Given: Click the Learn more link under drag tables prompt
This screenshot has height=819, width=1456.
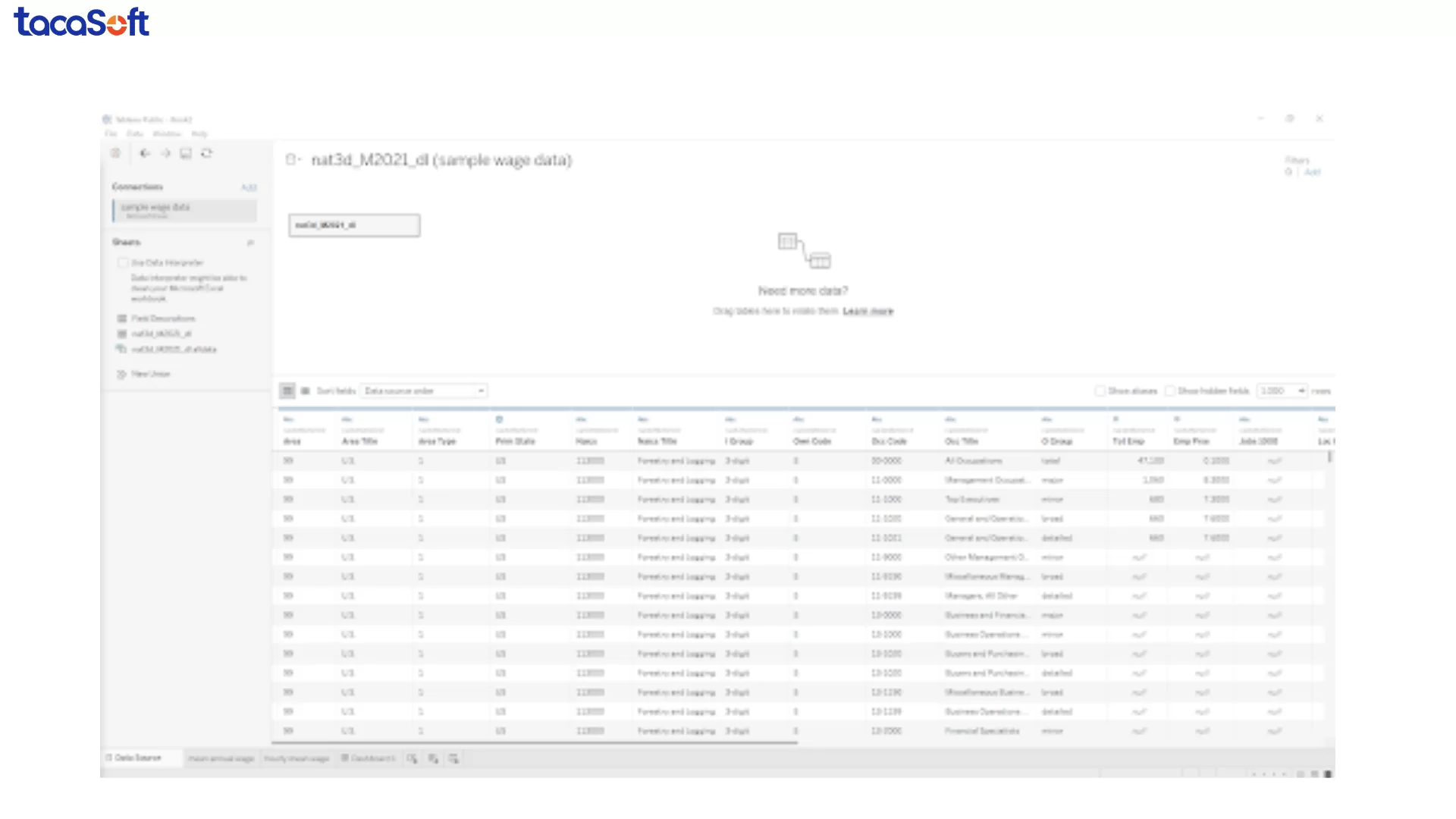Looking at the screenshot, I should 867,311.
